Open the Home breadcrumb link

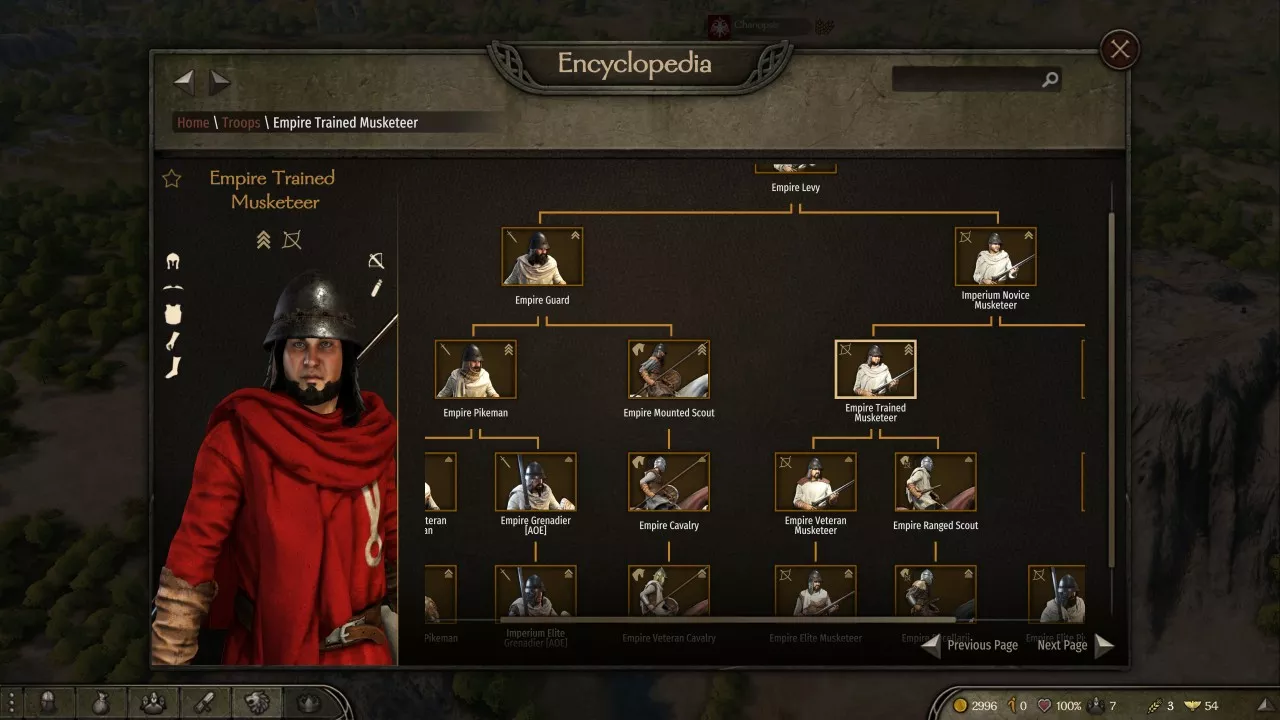pyautogui.click(x=193, y=123)
